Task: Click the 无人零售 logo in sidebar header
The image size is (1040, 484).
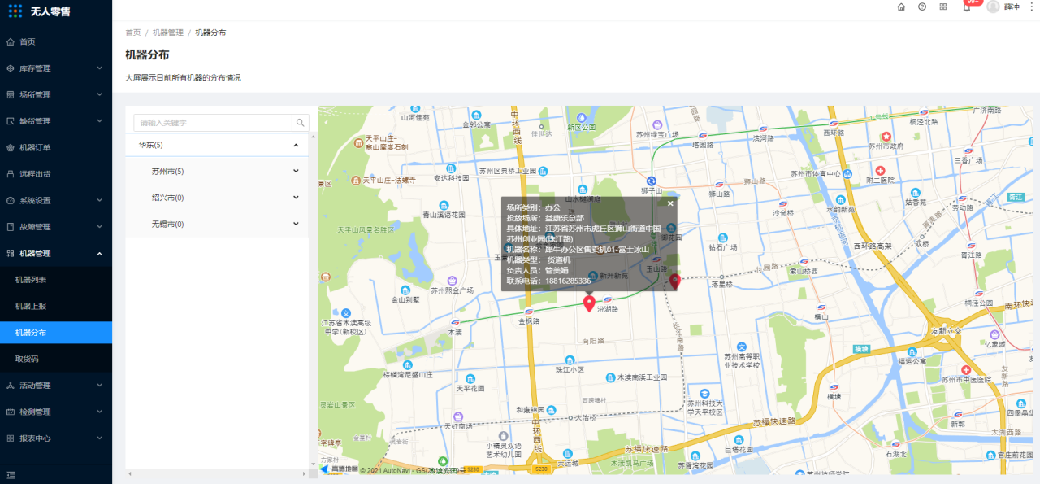Action: click(x=39, y=11)
